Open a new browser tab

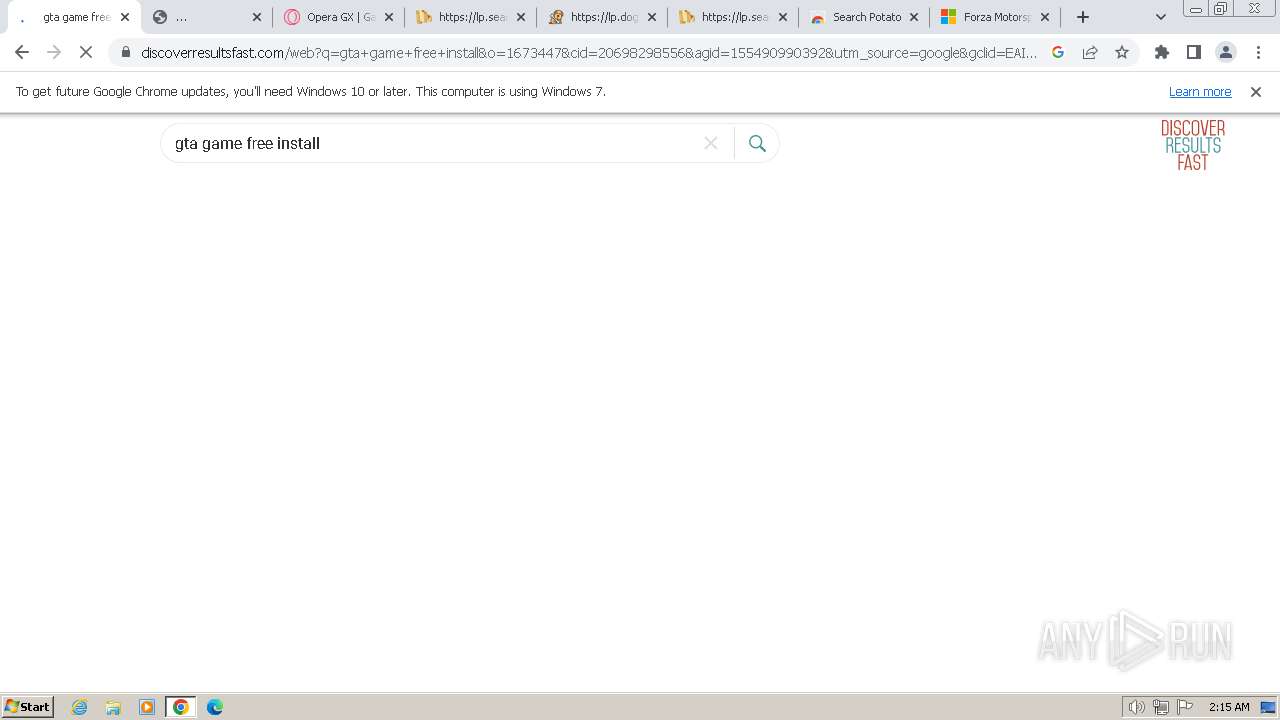[x=1083, y=17]
